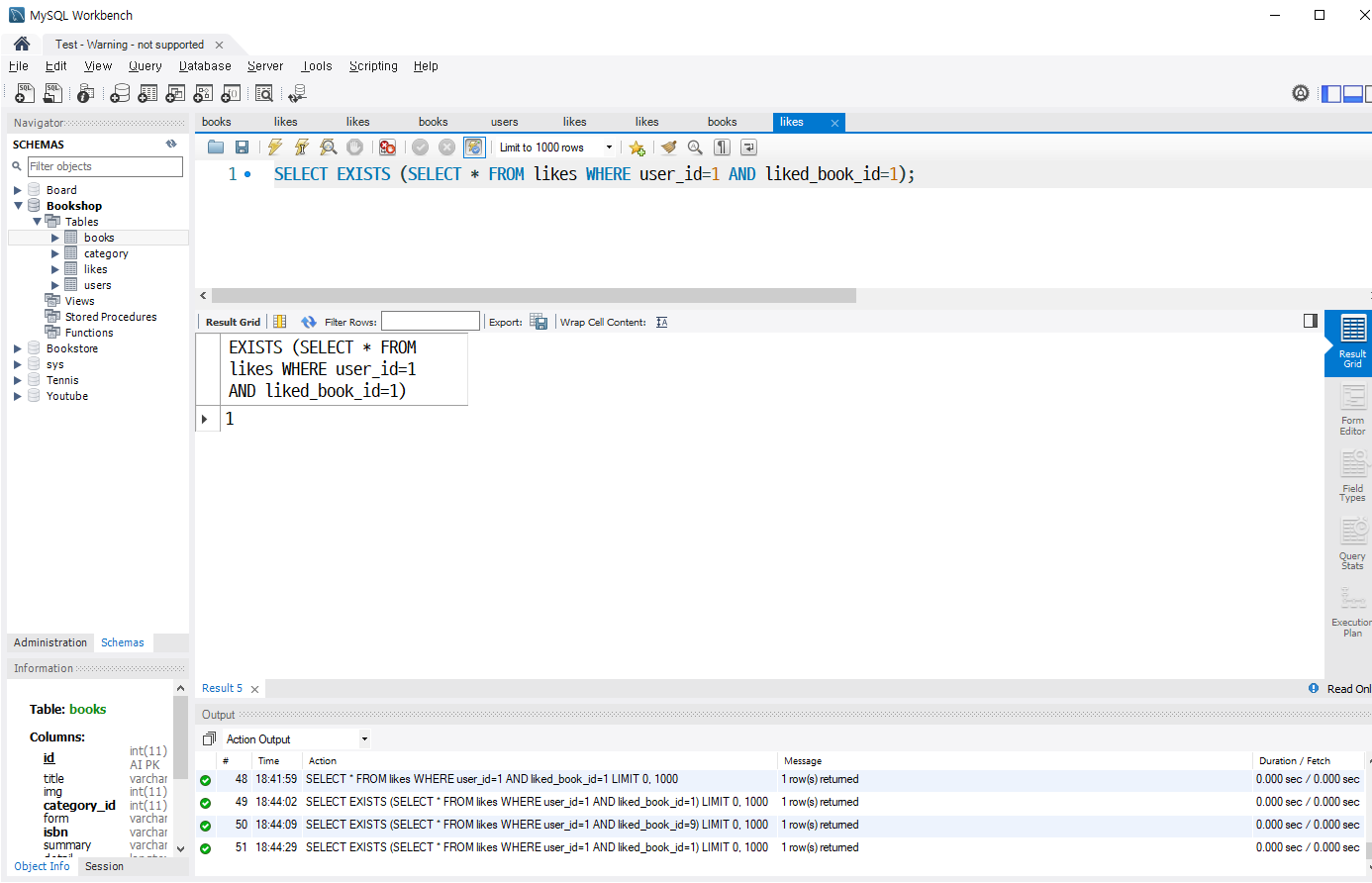Open the Limit to 1000 rows dropdown
1372x883 pixels.
[609, 147]
